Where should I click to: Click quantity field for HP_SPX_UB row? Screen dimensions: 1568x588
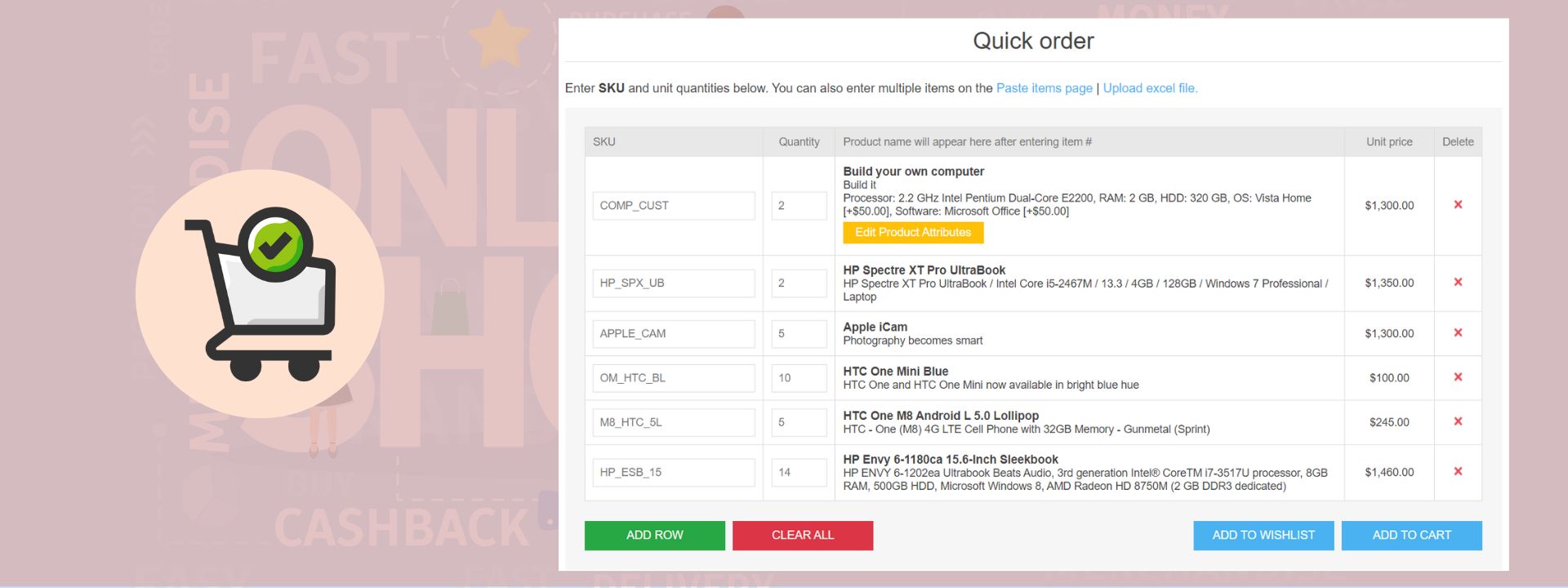coord(799,283)
